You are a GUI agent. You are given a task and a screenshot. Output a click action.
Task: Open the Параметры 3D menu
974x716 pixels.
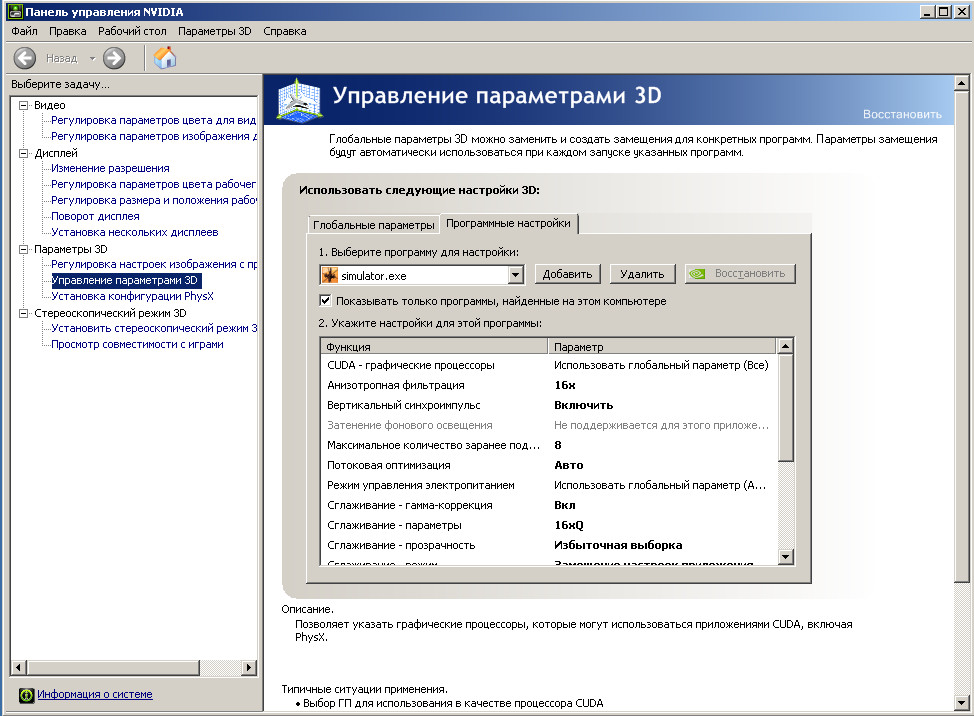(215, 31)
